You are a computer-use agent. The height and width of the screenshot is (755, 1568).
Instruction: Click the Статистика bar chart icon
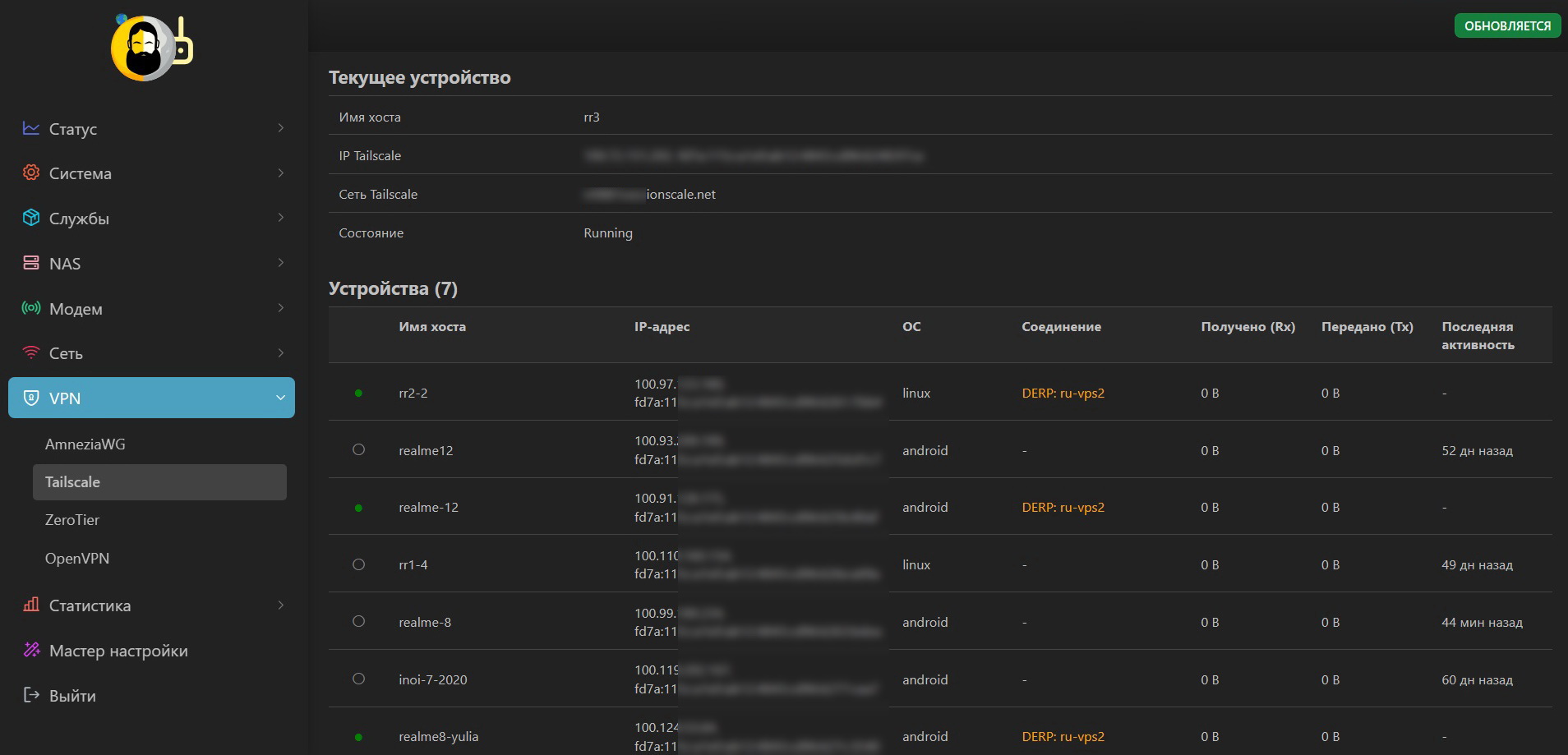tap(31, 605)
